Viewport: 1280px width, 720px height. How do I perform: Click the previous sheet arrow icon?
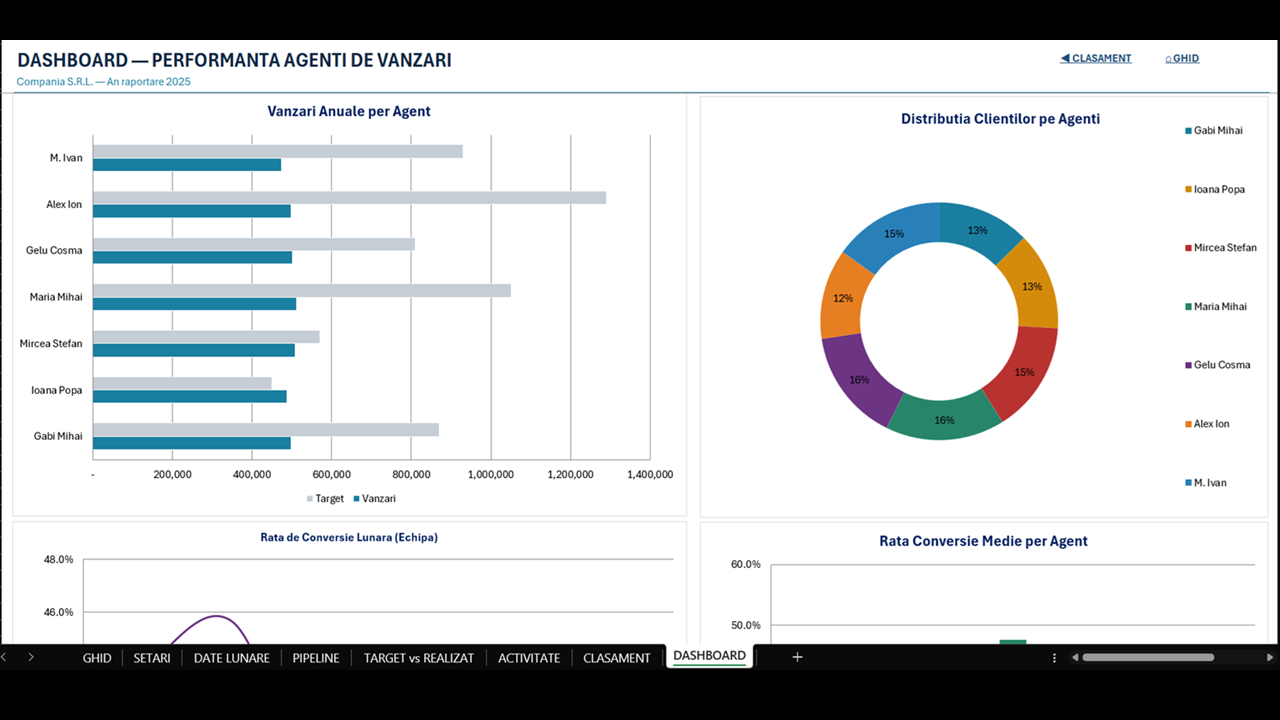pos(4,657)
